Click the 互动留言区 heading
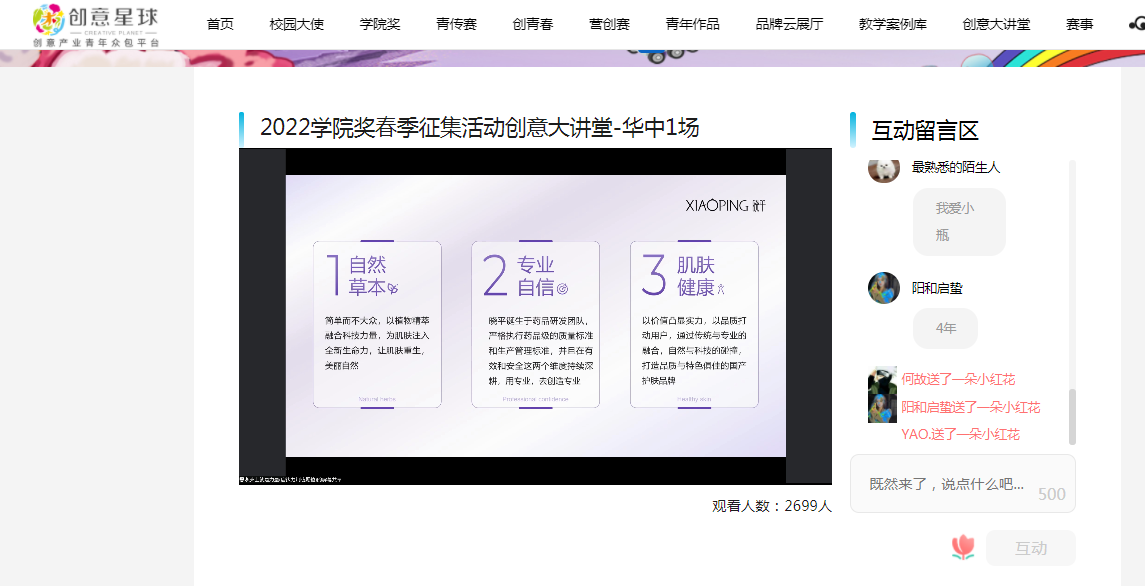This screenshot has height=586, width=1145. coord(924,131)
